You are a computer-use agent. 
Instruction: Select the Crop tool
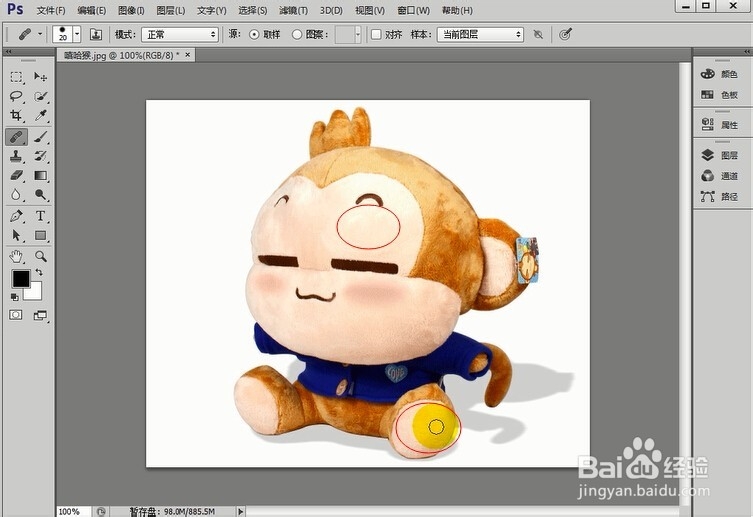click(x=16, y=115)
